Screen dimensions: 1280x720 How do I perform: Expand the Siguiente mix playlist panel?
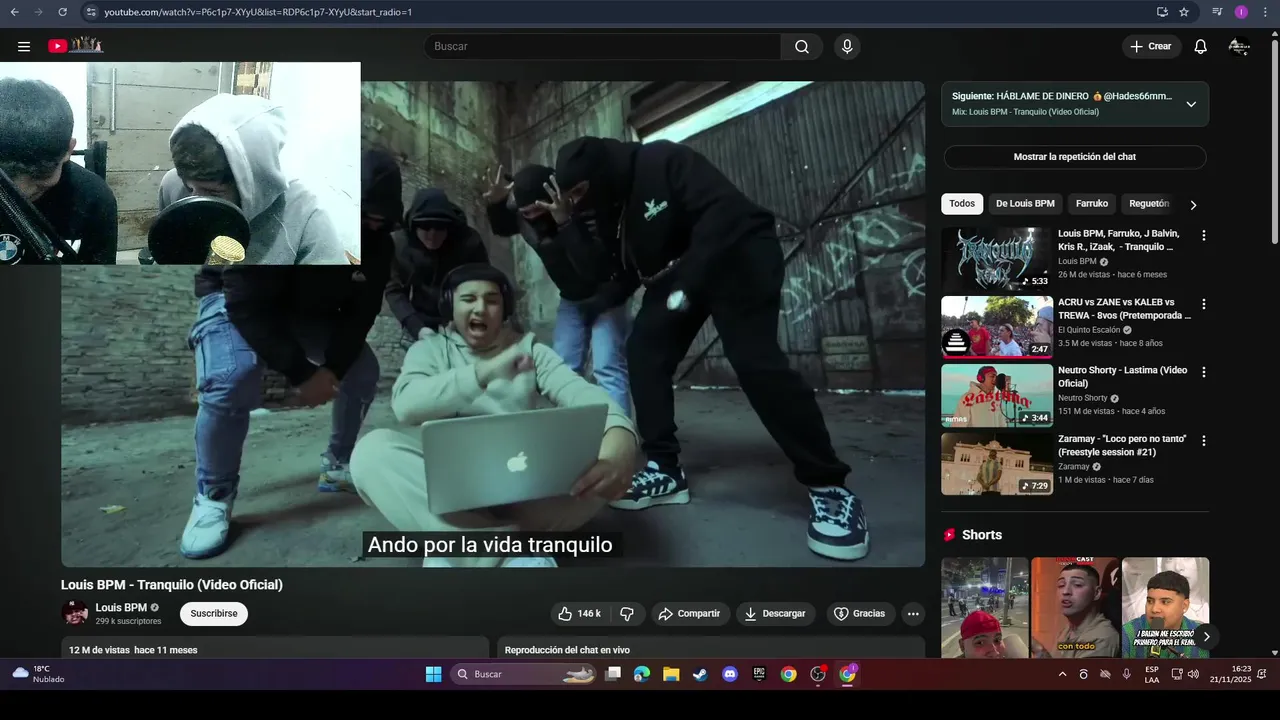[1191, 104]
